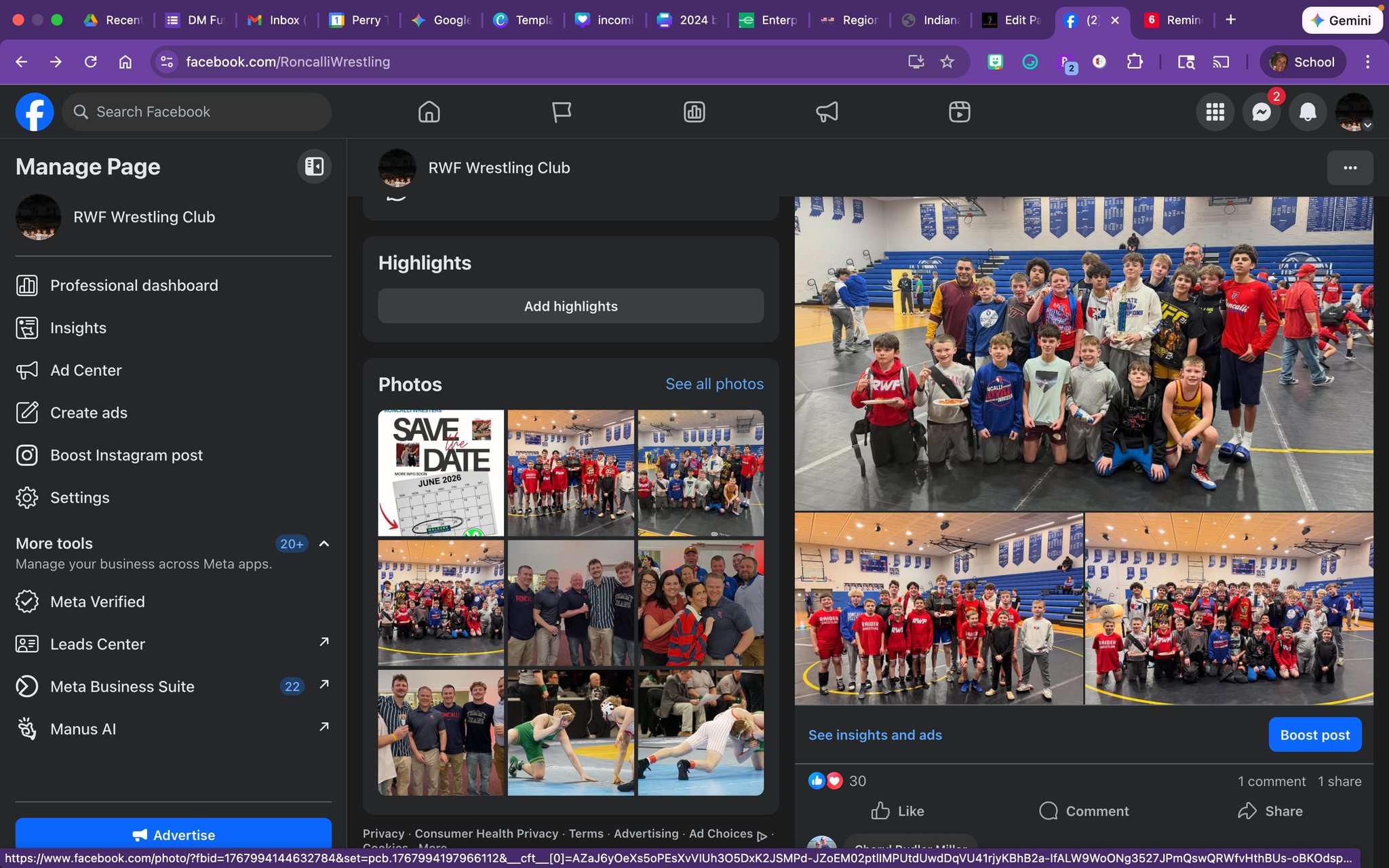1389x868 pixels.
Task: Open the Ad Center megaphone icon in top navigation
Action: 827,112
